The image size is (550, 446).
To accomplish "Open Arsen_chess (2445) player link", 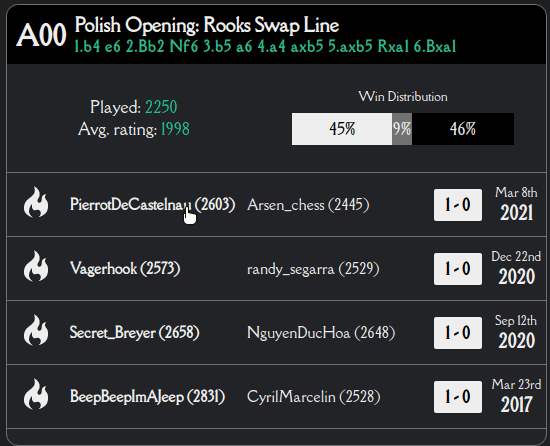I will 308,205.
